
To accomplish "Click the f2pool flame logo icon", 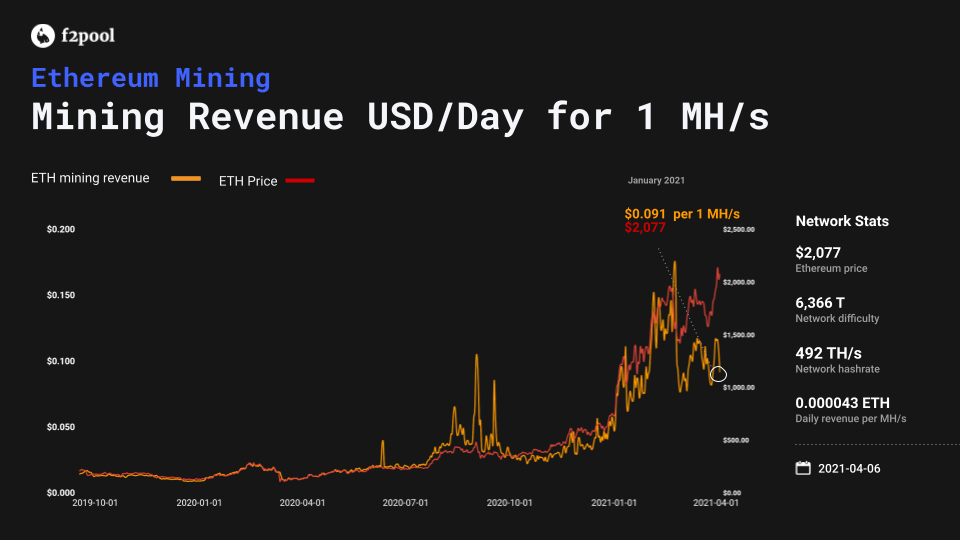I will coord(43,36).
